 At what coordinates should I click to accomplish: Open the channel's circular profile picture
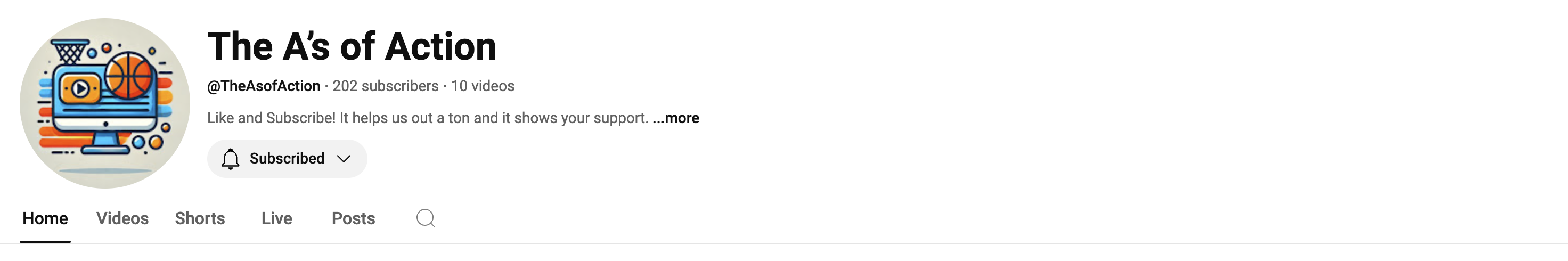(105, 103)
